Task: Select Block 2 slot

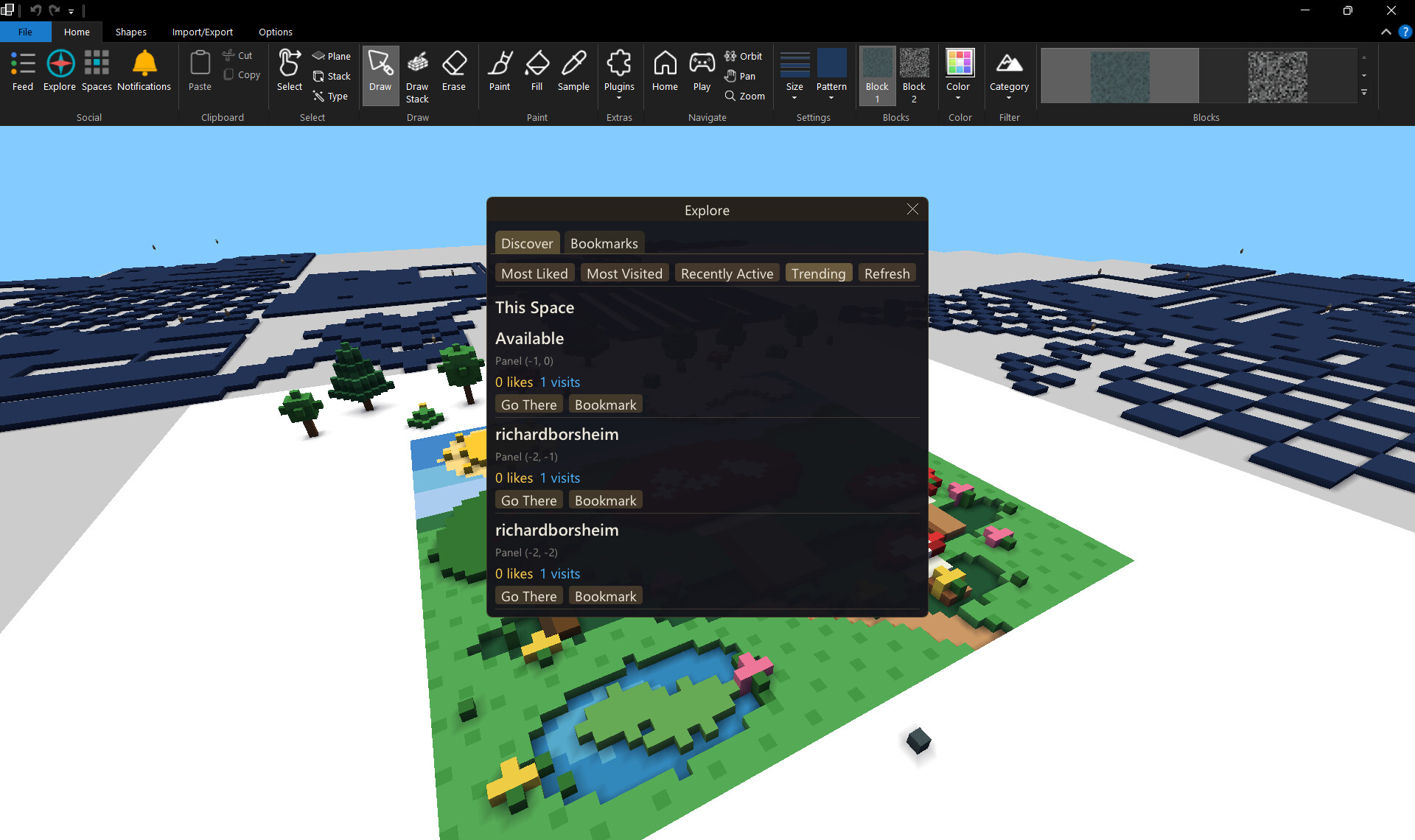Action: click(914, 76)
